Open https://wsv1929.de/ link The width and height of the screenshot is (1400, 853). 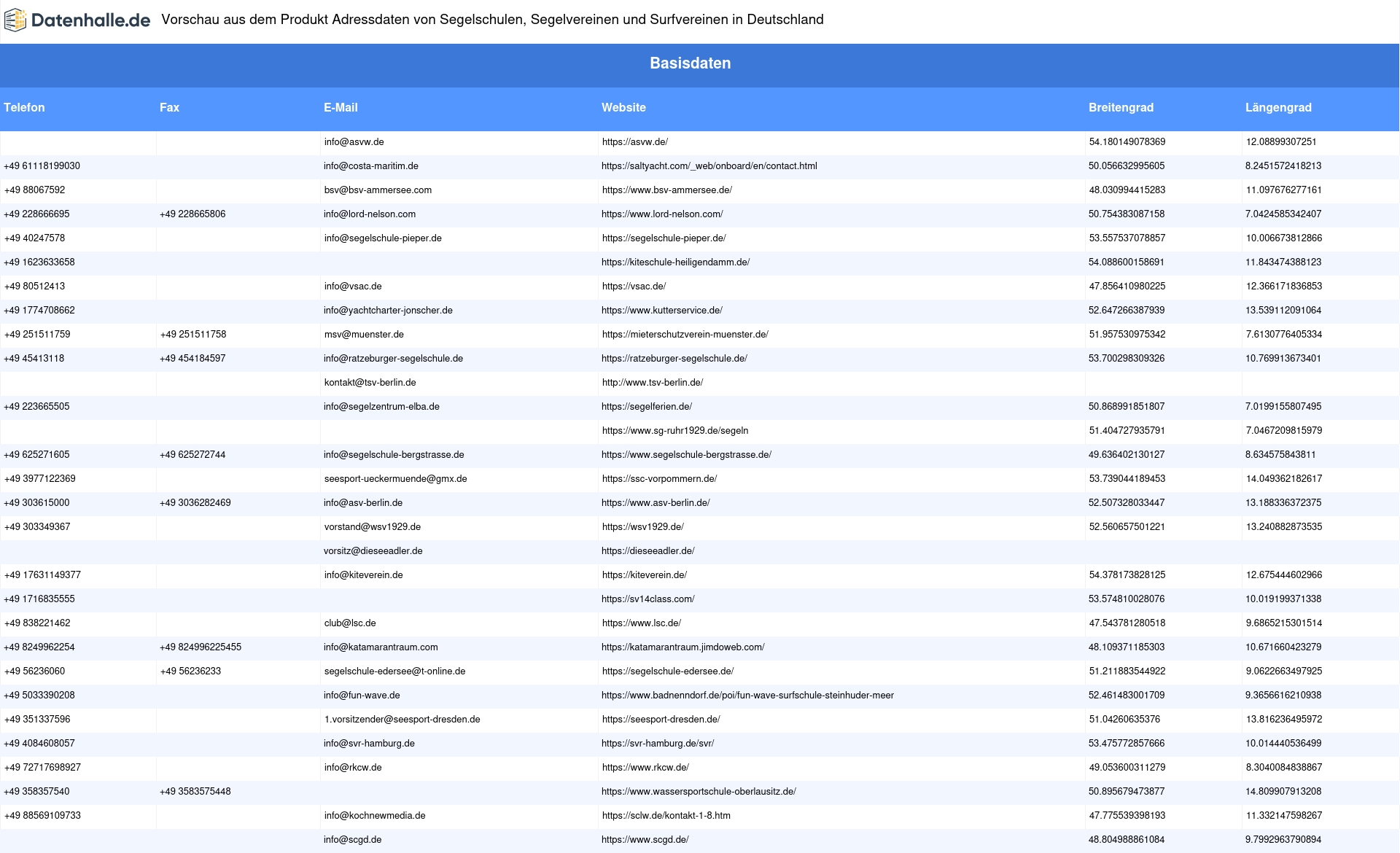pos(643,527)
